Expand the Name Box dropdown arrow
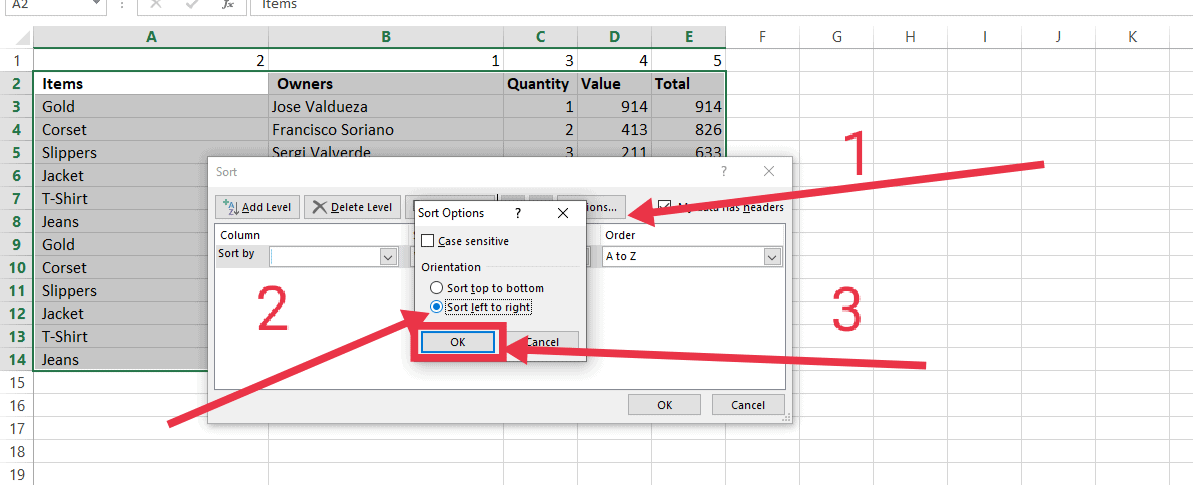 tap(96, 5)
